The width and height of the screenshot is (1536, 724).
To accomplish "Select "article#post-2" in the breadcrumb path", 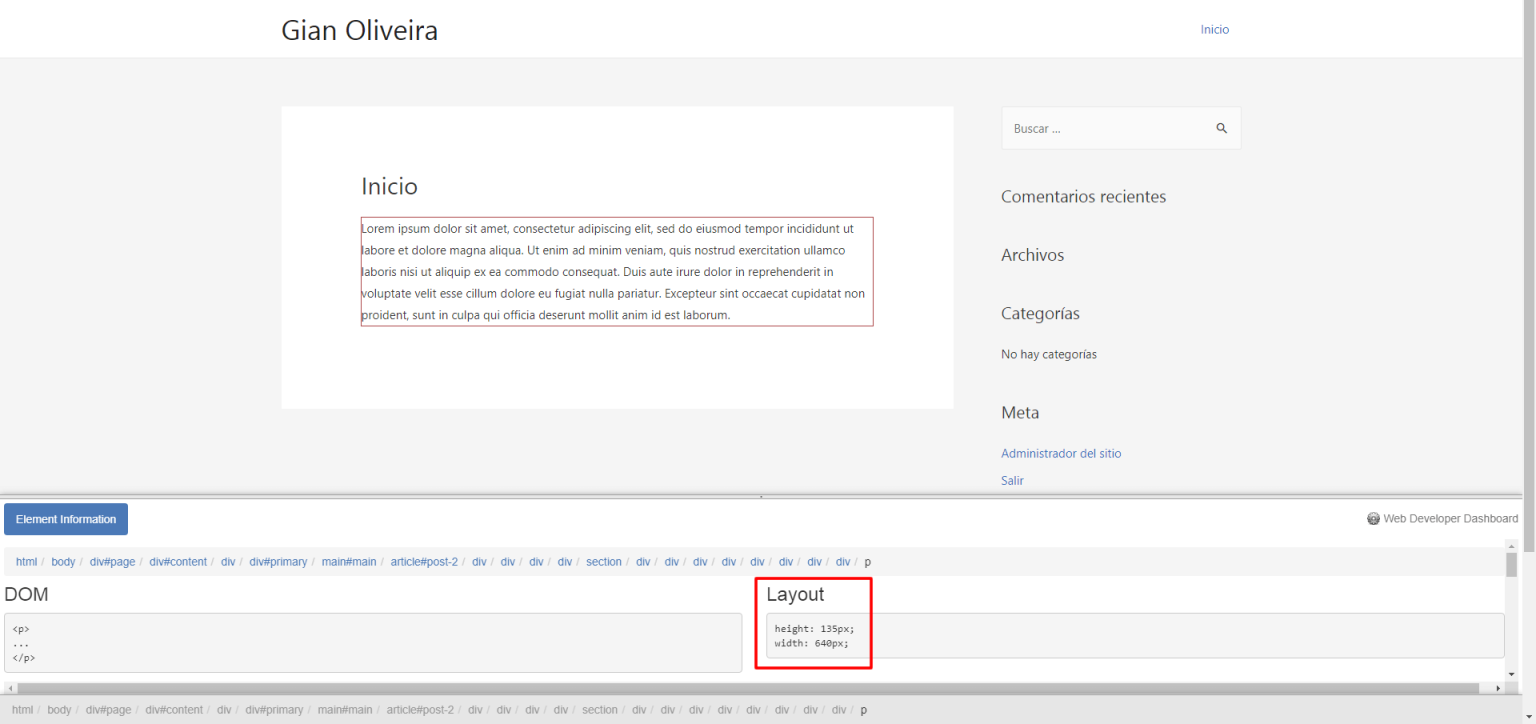I will pyautogui.click(x=425, y=561).
